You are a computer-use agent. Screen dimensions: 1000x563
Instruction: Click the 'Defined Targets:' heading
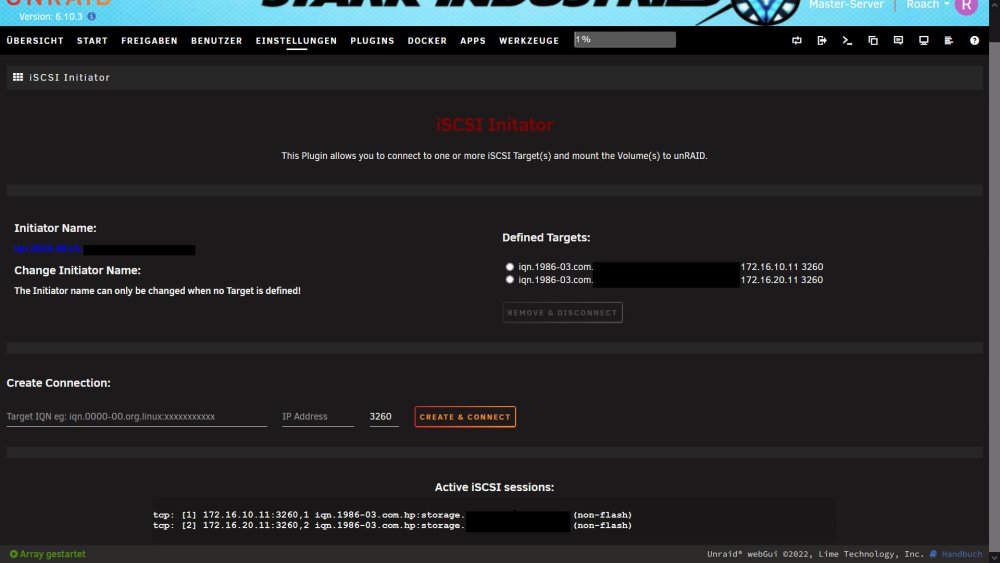tap(546, 237)
